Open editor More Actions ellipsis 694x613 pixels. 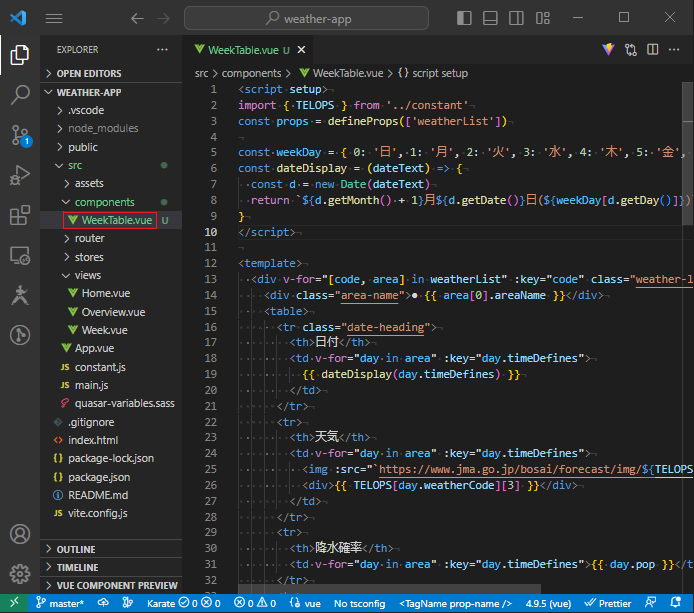coord(674,50)
